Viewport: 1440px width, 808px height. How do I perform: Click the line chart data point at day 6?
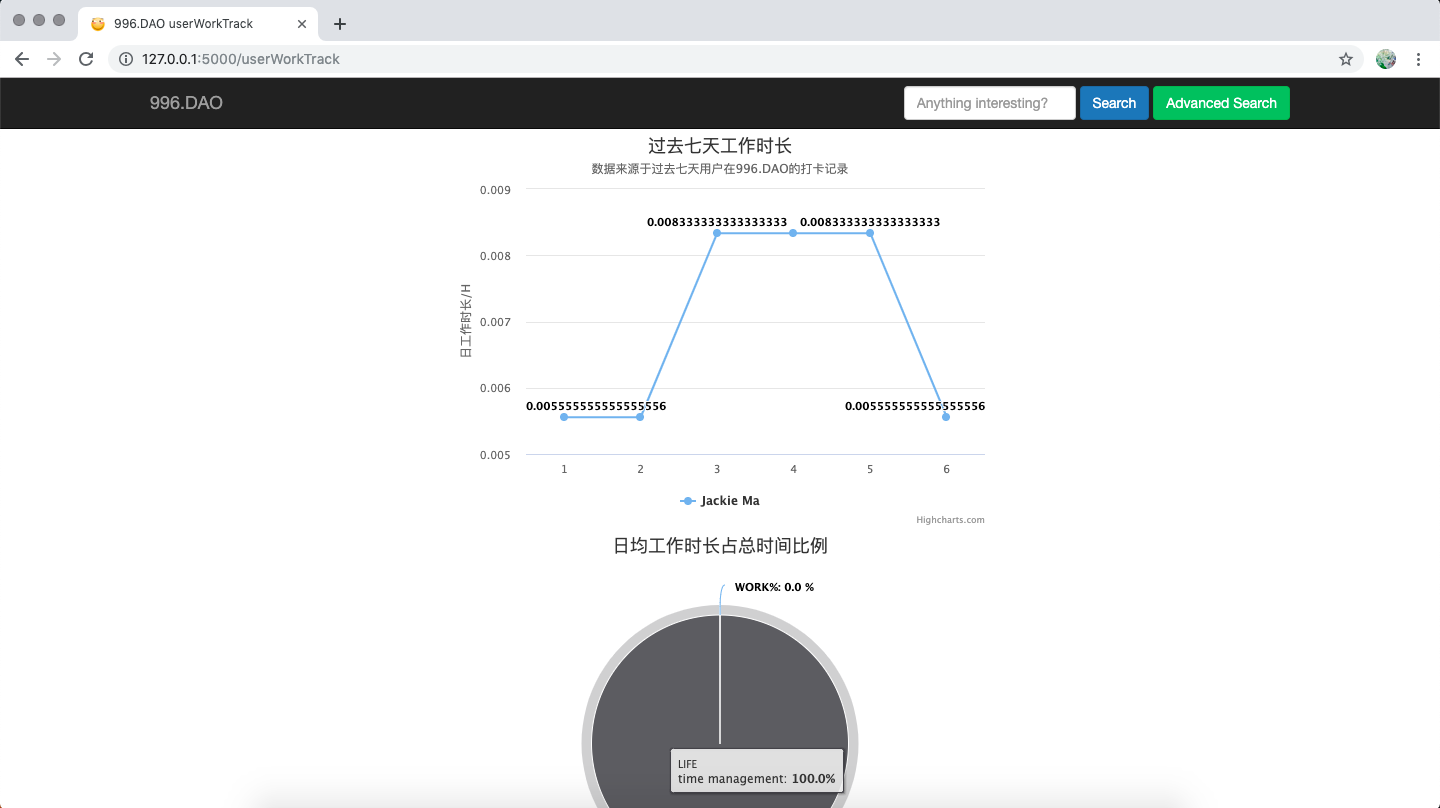946,417
